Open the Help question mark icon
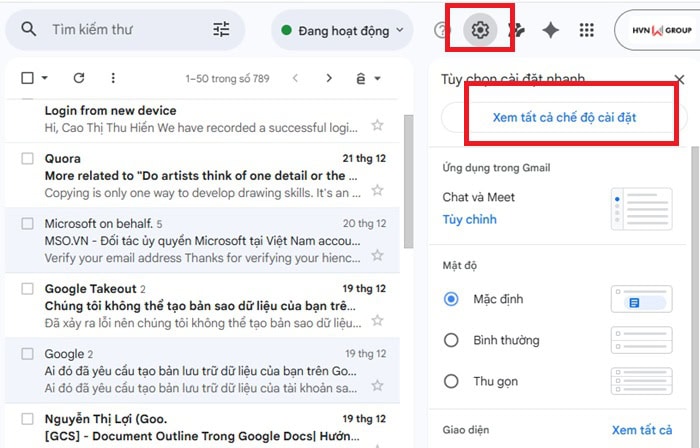This screenshot has height=448, width=700. [441, 30]
